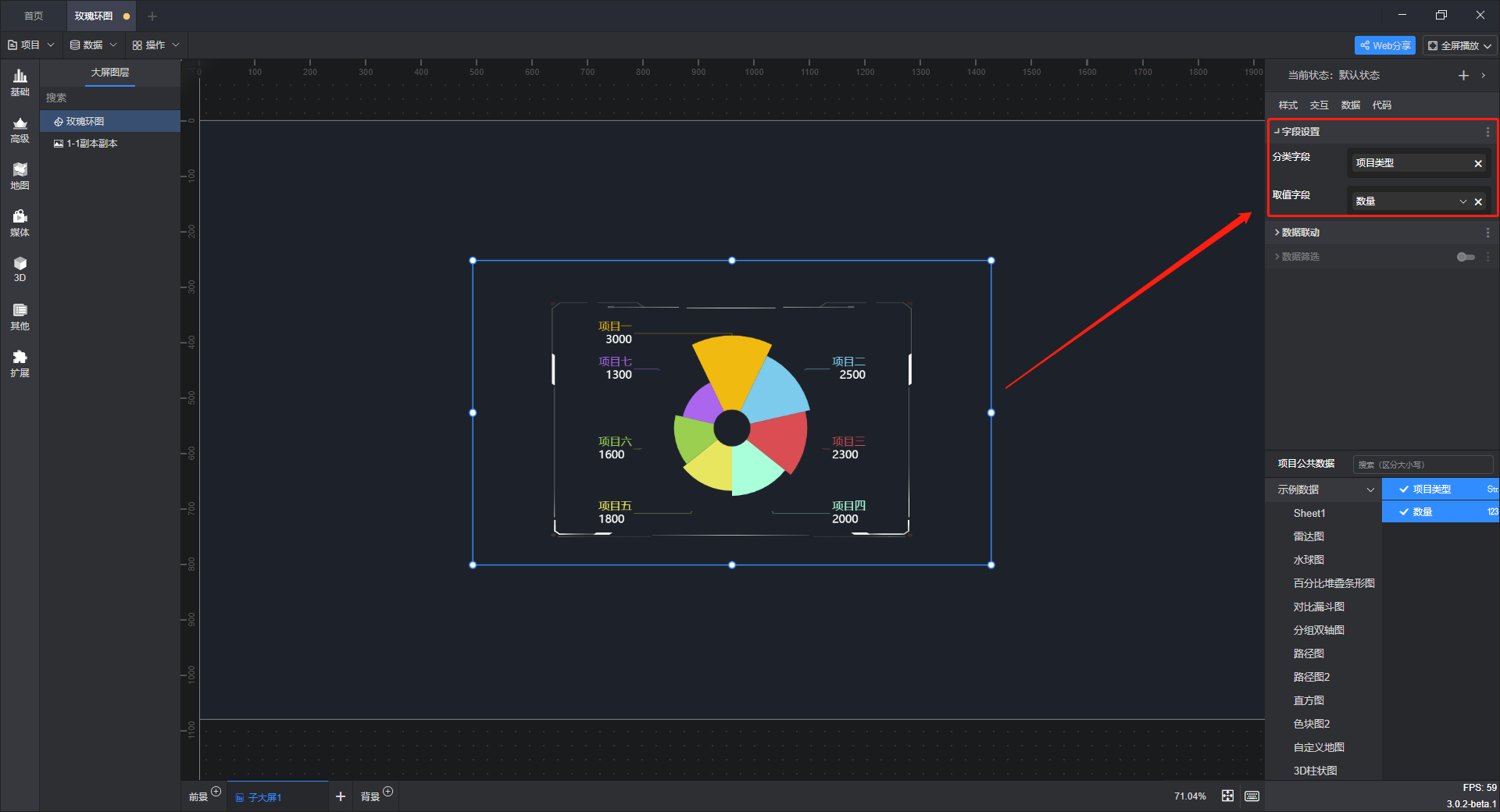Select 百分比堆叠条形图 in data tree
The width and height of the screenshot is (1500, 812).
[x=1334, y=583]
